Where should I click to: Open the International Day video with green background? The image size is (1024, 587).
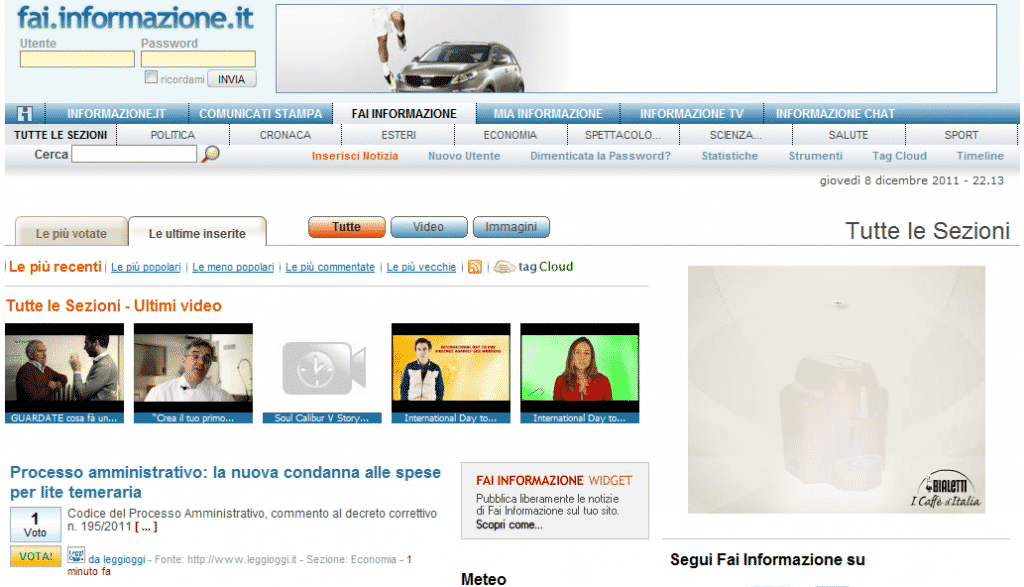click(579, 373)
